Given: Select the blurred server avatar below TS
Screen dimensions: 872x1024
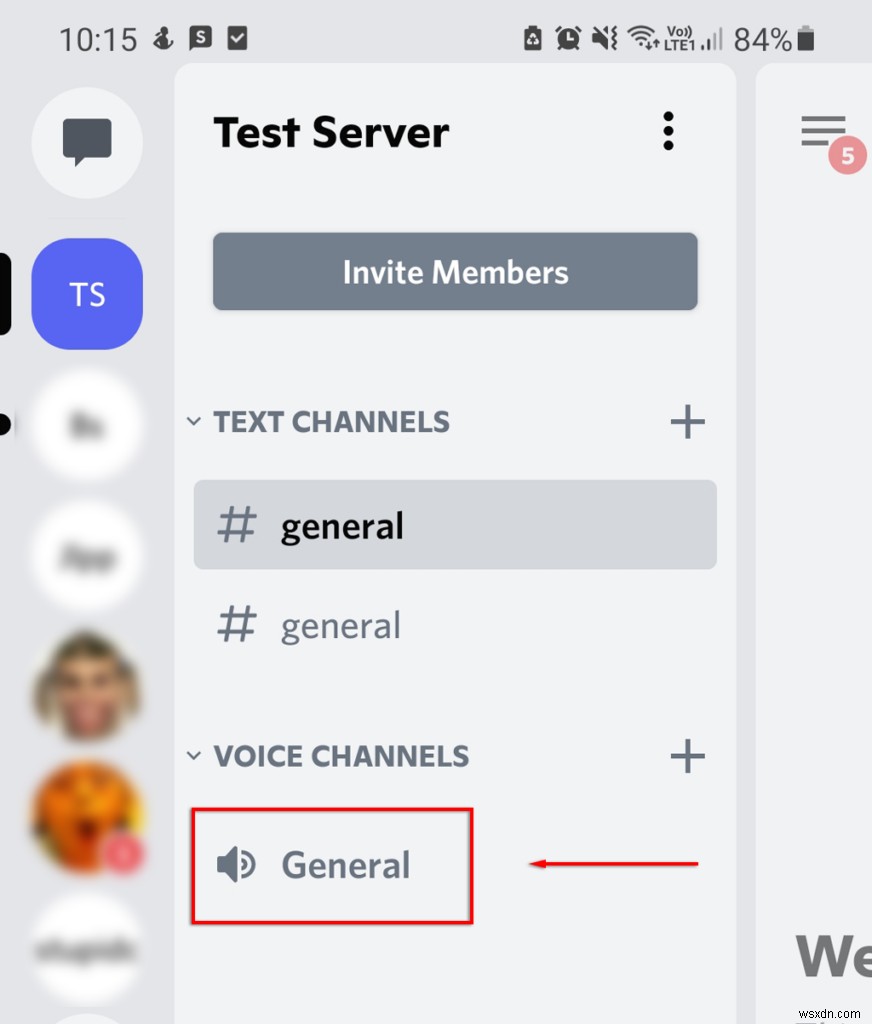Looking at the screenshot, I should [x=87, y=424].
